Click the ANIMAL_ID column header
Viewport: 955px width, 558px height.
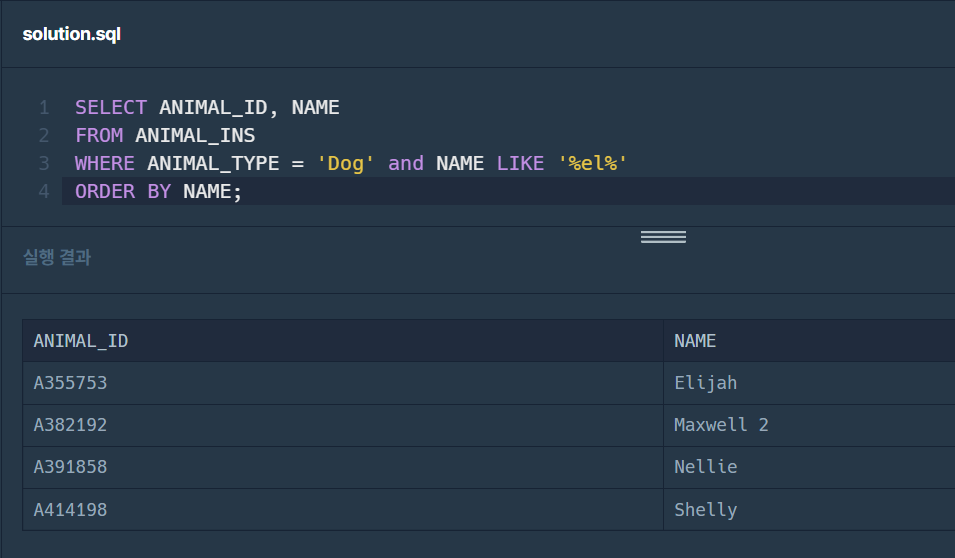click(343, 341)
